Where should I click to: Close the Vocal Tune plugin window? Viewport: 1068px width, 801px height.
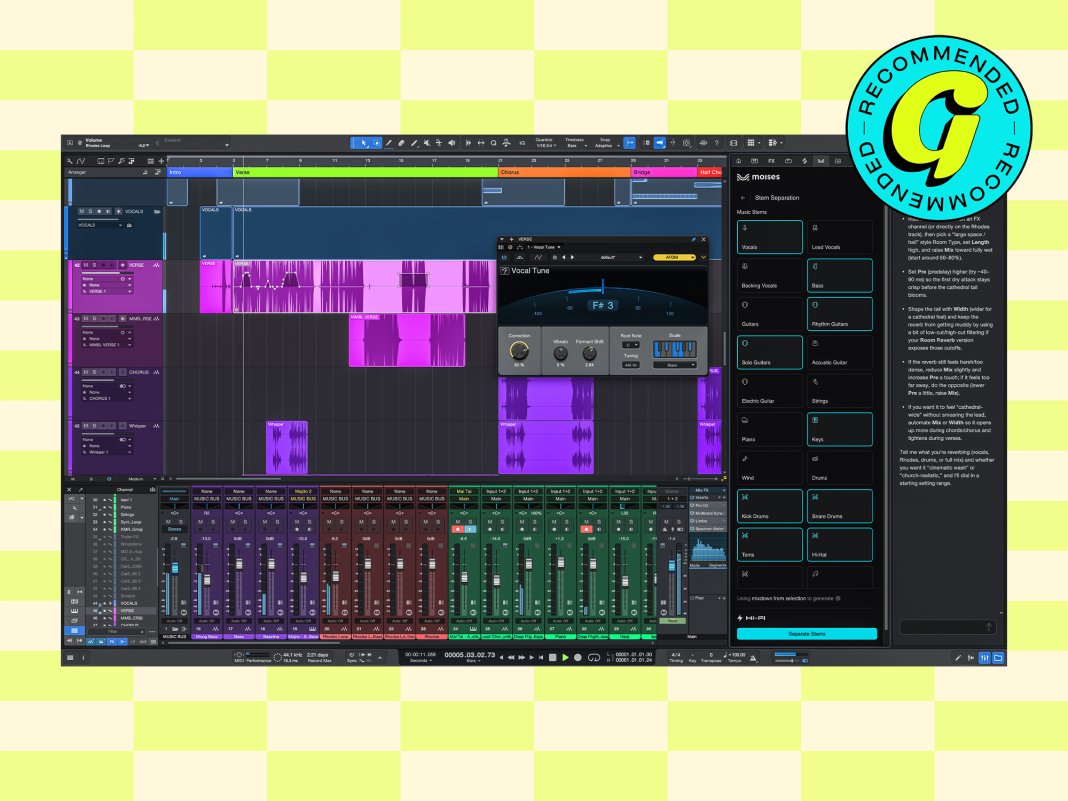point(704,239)
